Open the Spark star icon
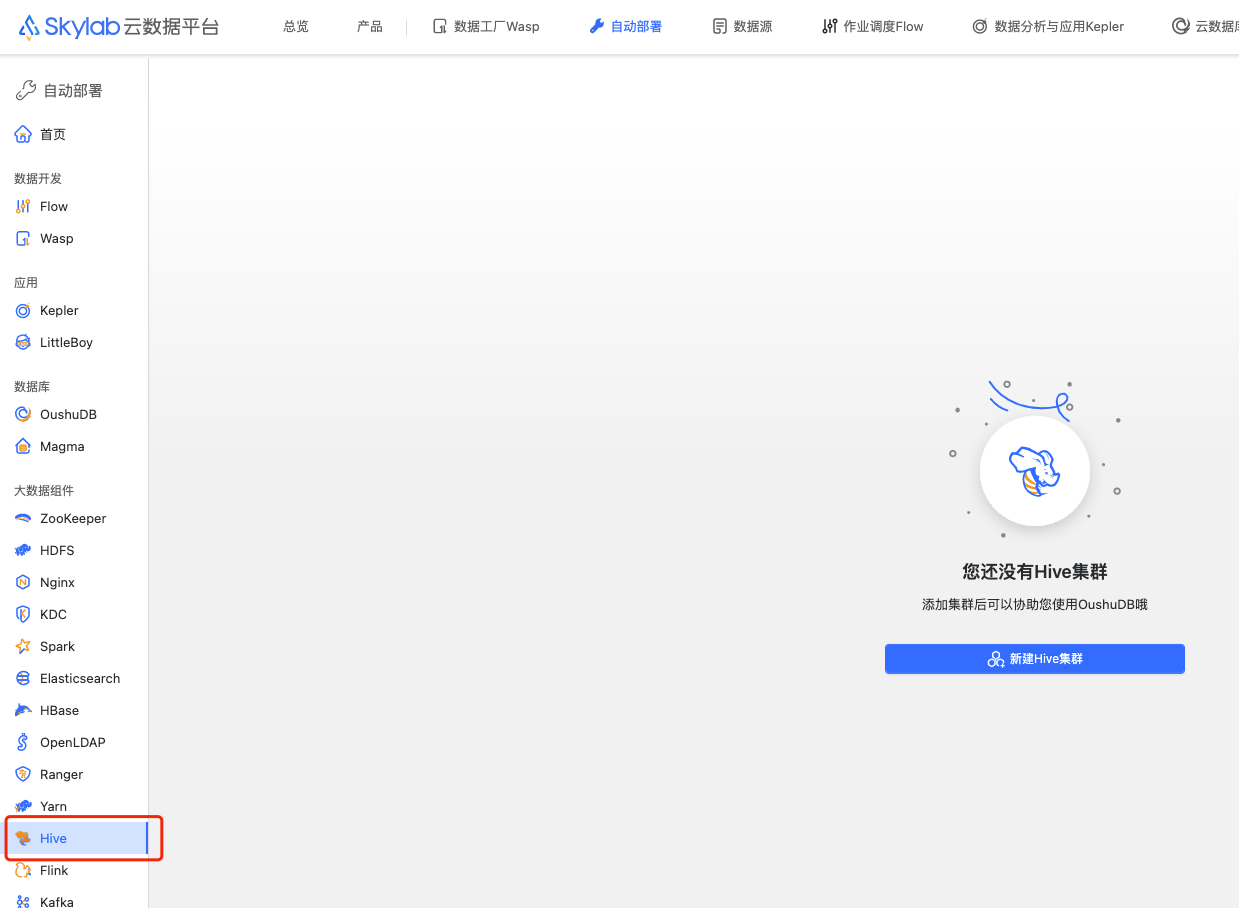This screenshot has width=1239, height=908. click(x=23, y=646)
